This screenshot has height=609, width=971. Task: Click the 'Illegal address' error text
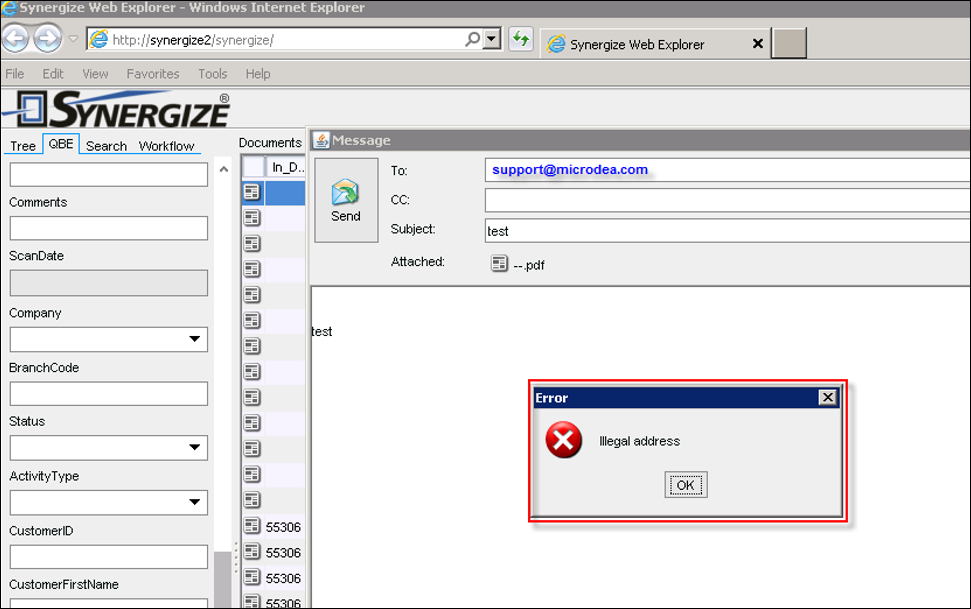(639, 441)
